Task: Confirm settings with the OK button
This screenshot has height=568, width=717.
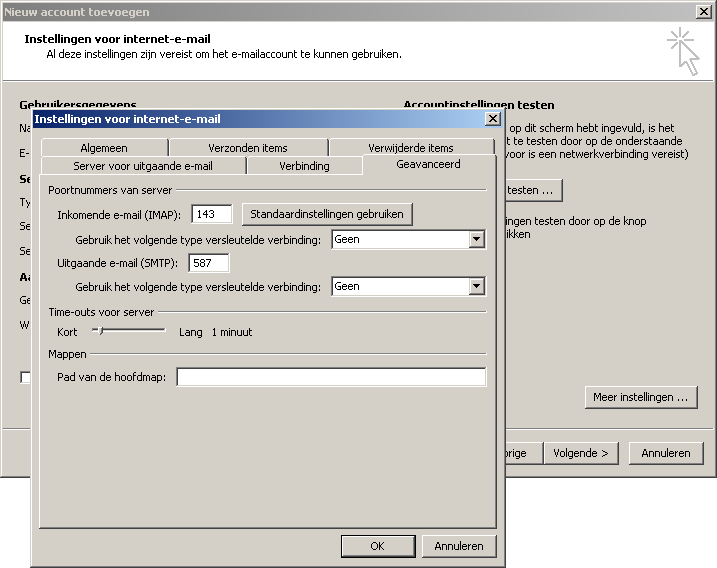Action: [377, 546]
